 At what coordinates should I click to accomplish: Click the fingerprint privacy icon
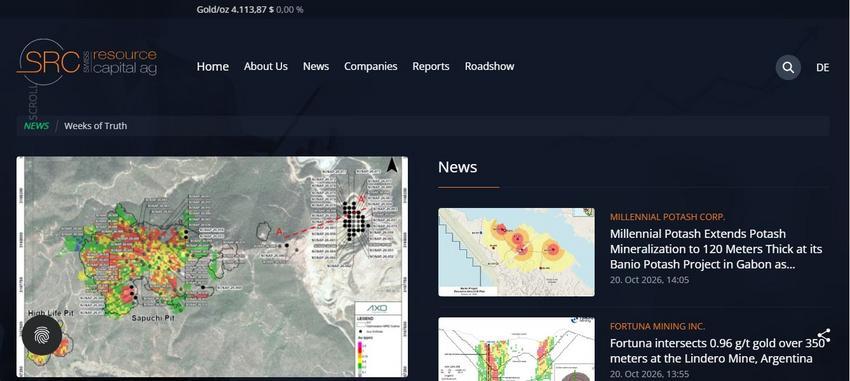tap(42, 335)
